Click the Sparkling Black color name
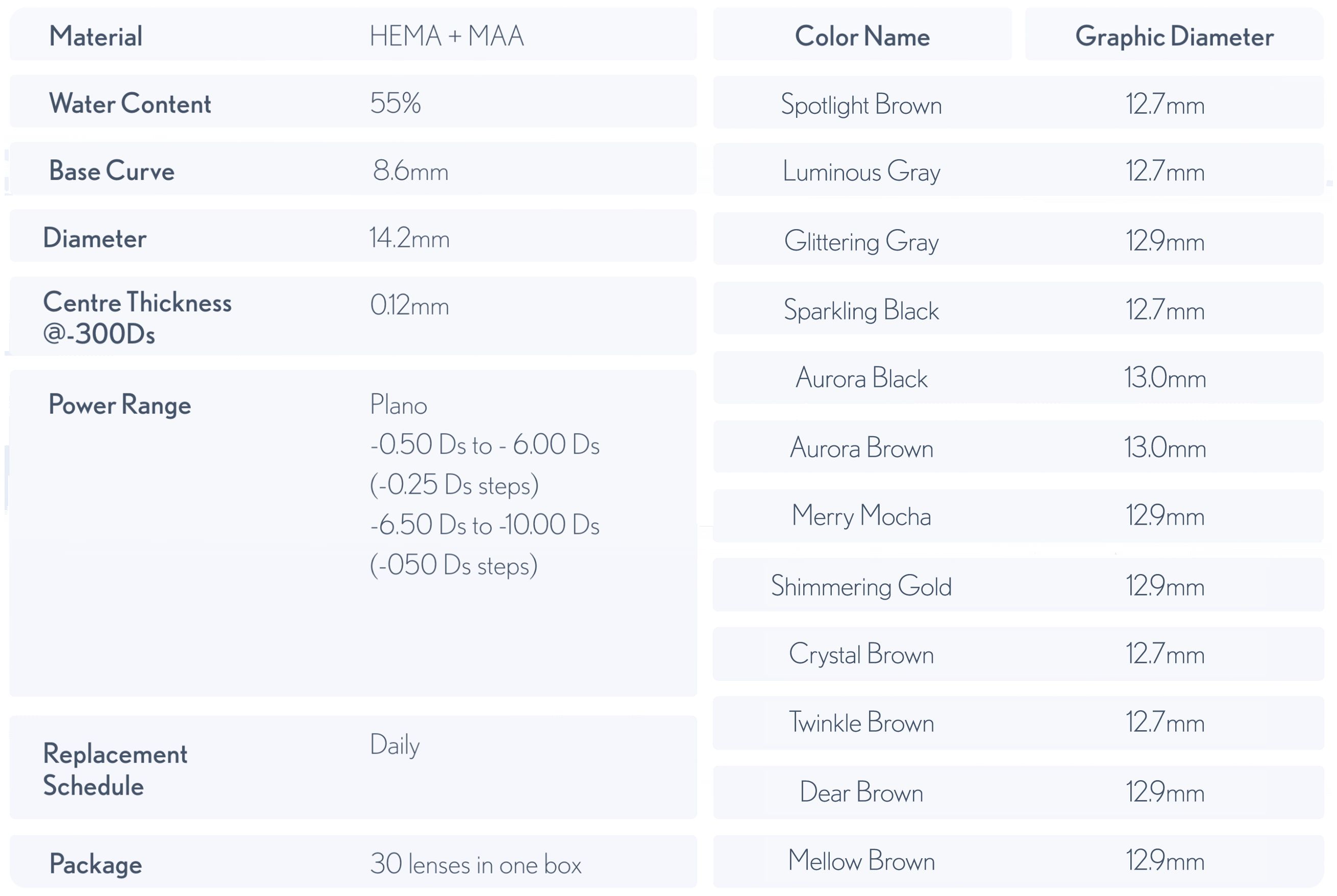 click(861, 311)
